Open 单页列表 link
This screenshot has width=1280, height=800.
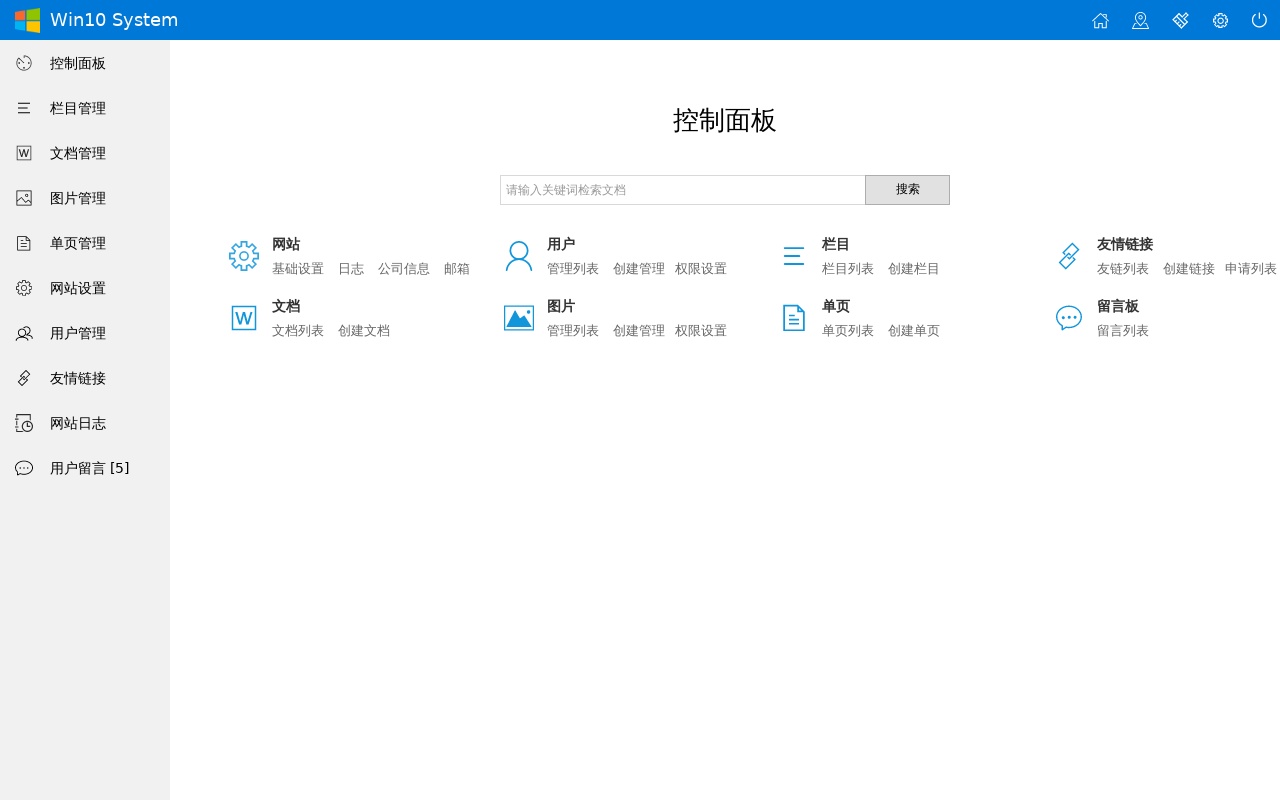[x=848, y=331]
